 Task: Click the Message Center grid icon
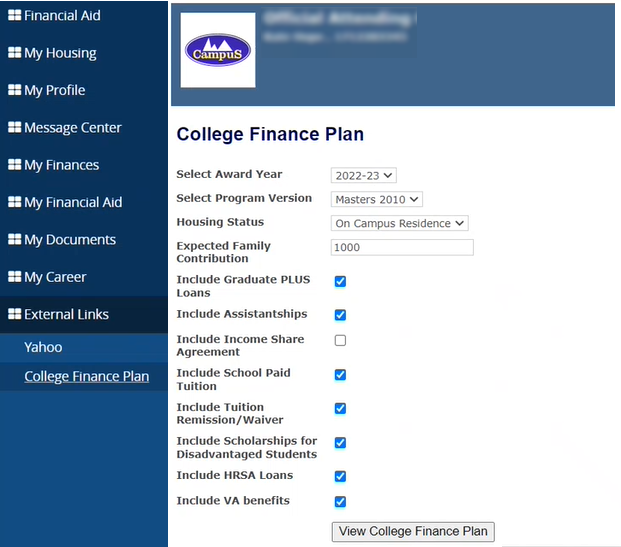[x=15, y=127]
